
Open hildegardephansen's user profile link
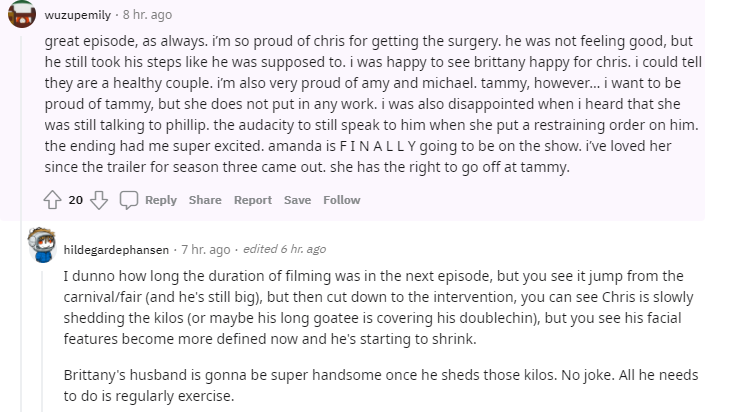[x=117, y=248]
